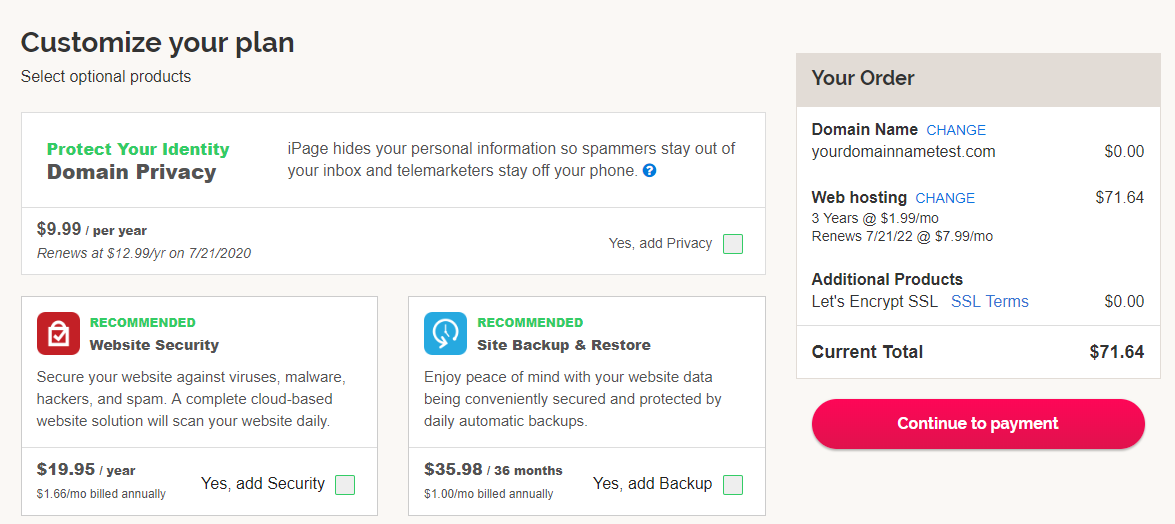The height and width of the screenshot is (524, 1175).
Task: Click the red Website Security shield icon
Action: 58,333
